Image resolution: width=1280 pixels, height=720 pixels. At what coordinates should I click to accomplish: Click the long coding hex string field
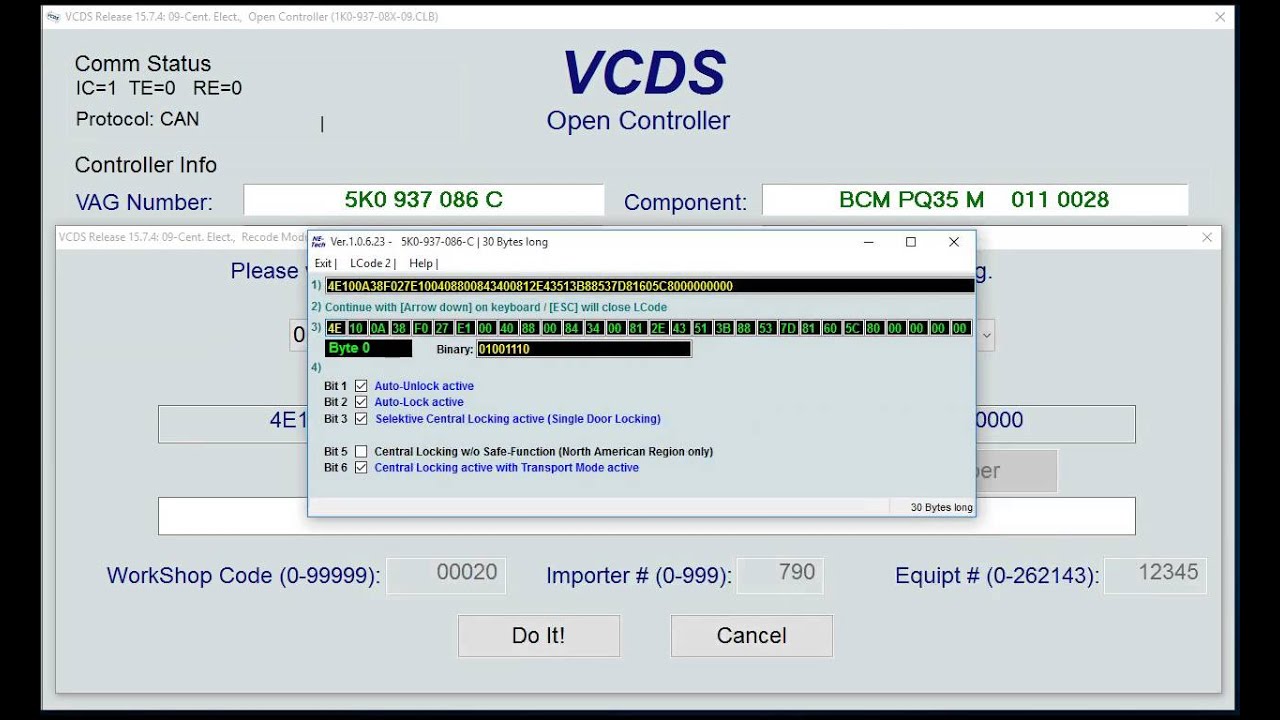(650, 286)
